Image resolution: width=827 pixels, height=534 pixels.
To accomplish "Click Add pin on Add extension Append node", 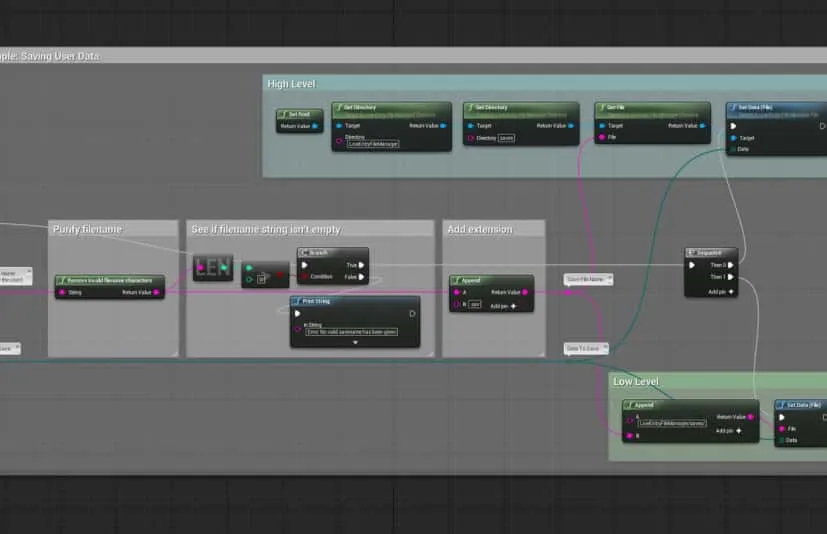I will 511,305.
